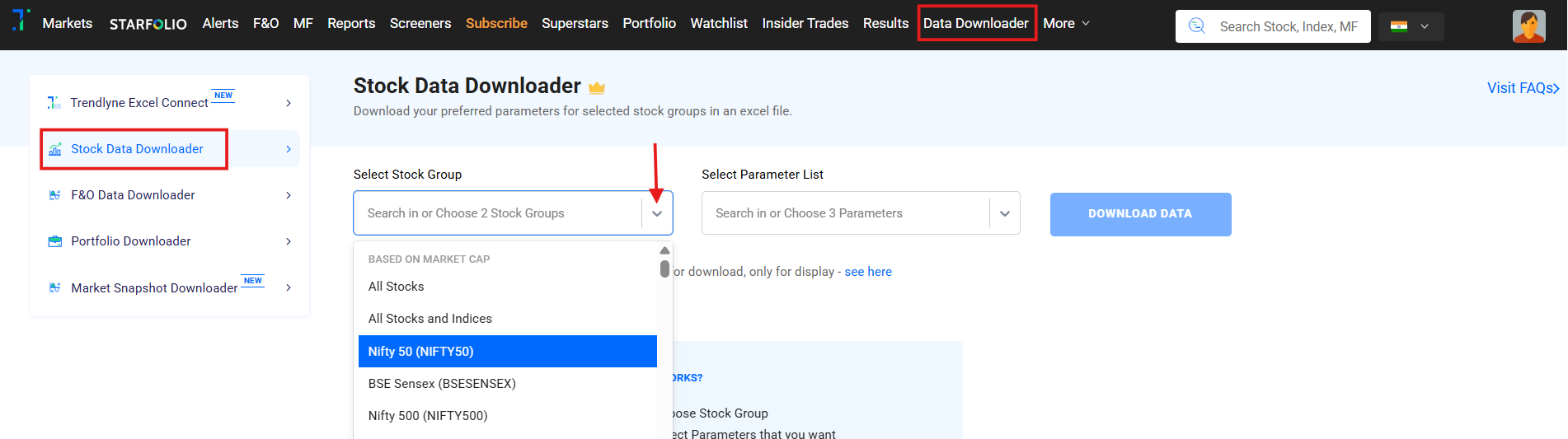
Task: Open the Visit FAQs link
Action: click(1523, 88)
